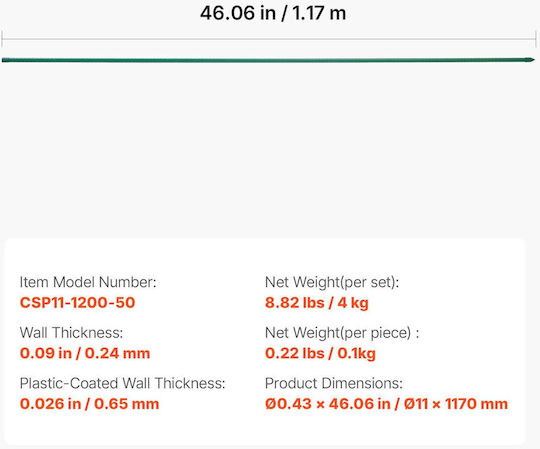
Task: Click the right tick of the dimension line
Action: click(x=536, y=39)
